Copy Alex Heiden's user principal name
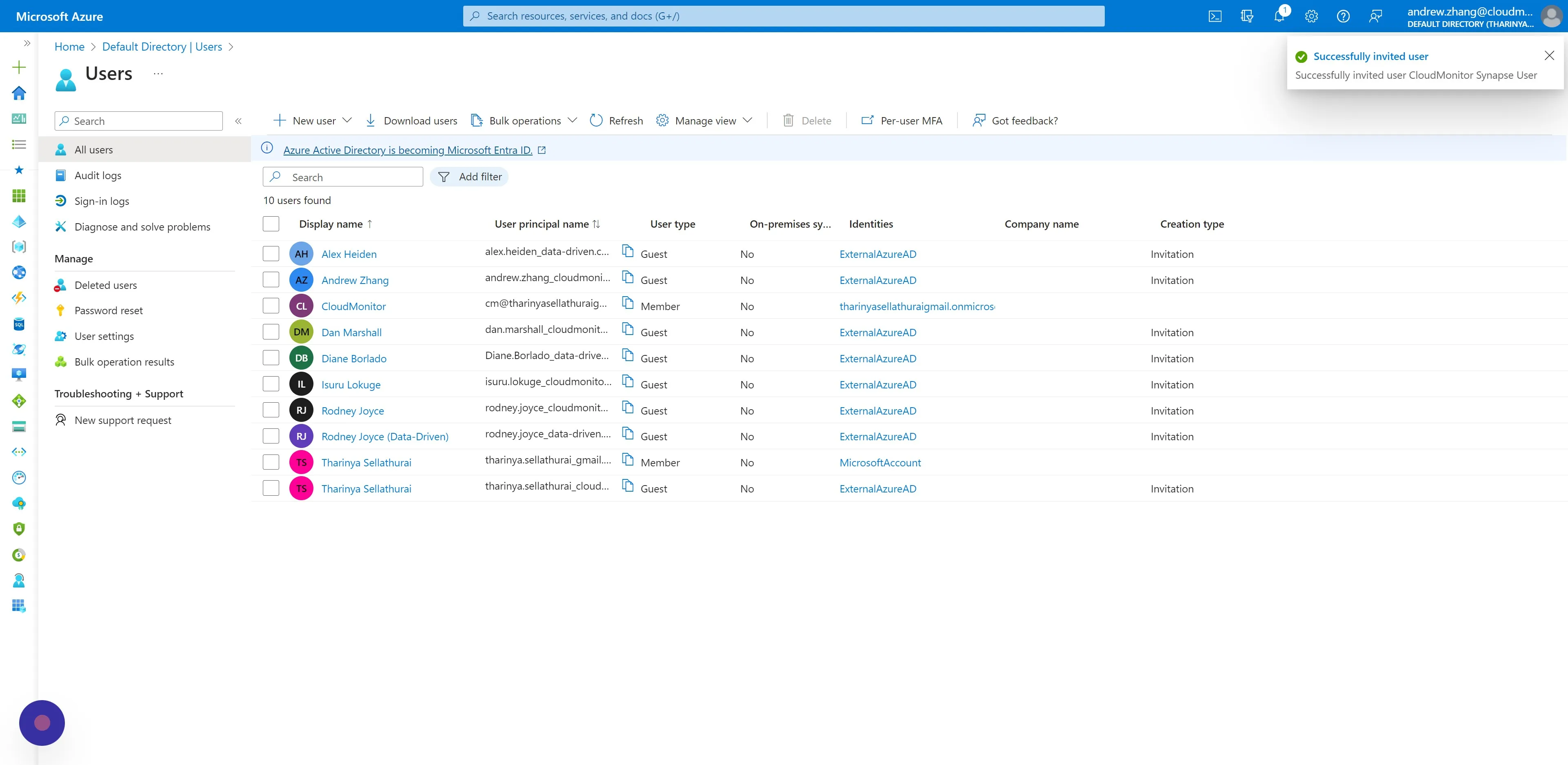This screenshot has height=765, width=1568. point(628,251)
